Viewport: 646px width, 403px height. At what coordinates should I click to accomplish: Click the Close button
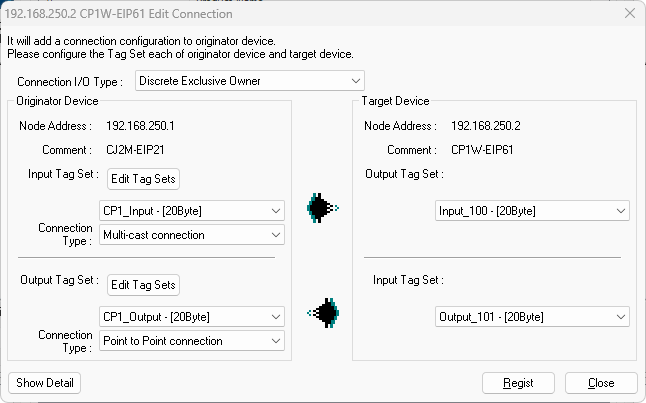click(601, 383)
